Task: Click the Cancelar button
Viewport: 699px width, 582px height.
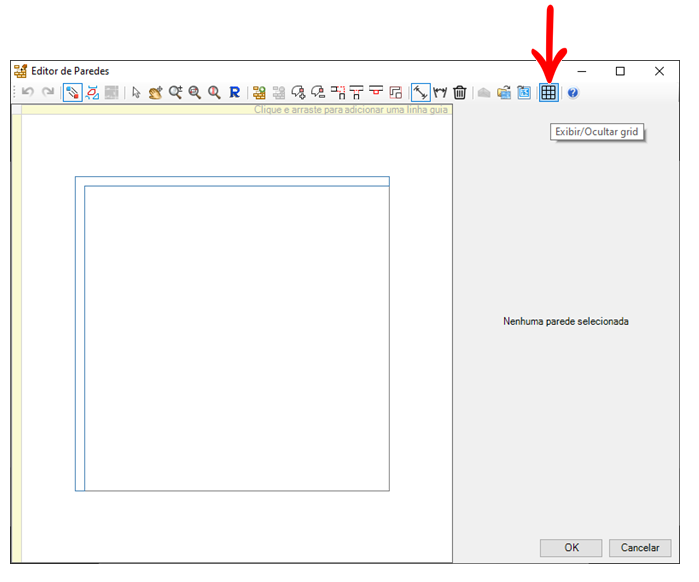Action: tap(640, 548)
